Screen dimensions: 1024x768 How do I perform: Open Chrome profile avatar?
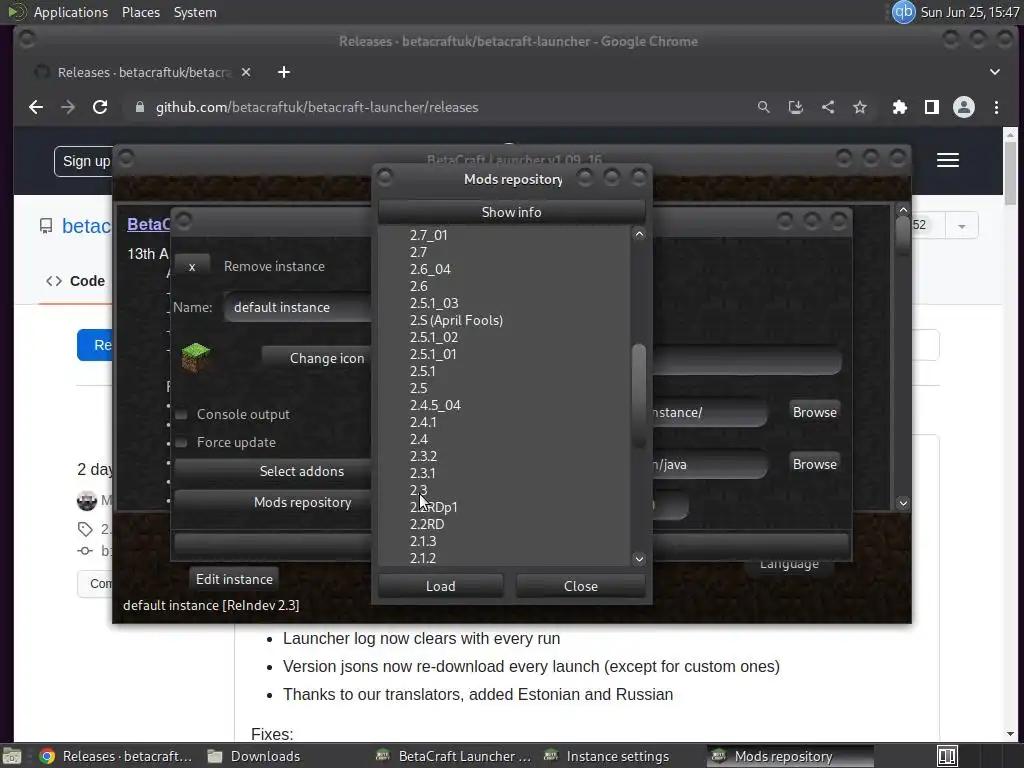[964, 107]
